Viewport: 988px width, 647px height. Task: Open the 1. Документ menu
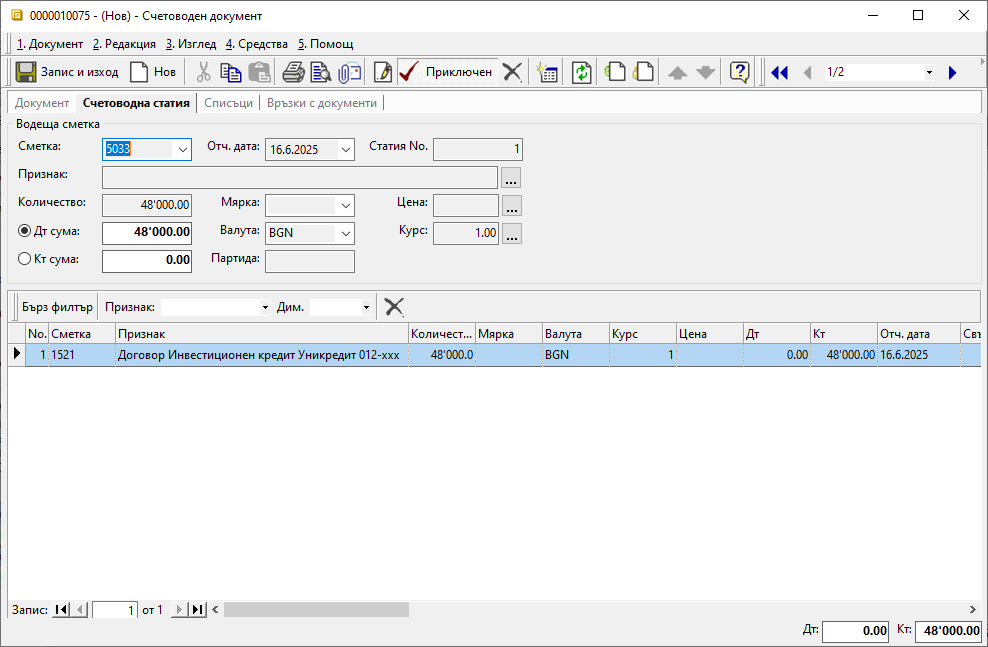[50, 44]
